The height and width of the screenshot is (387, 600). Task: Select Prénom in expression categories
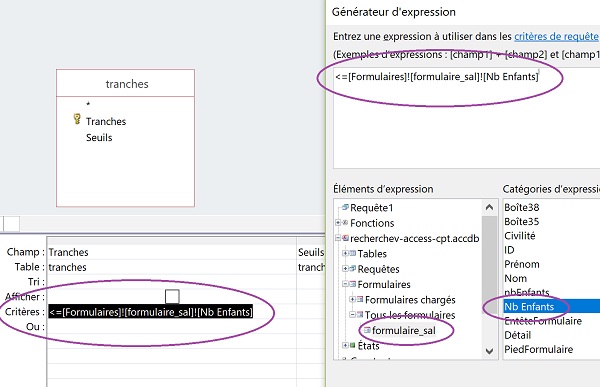(x=522, y=264)
